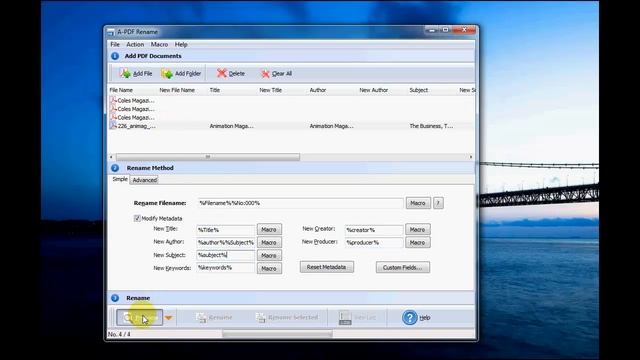Click the Delete toolbar button

click(x=231, y=73)
